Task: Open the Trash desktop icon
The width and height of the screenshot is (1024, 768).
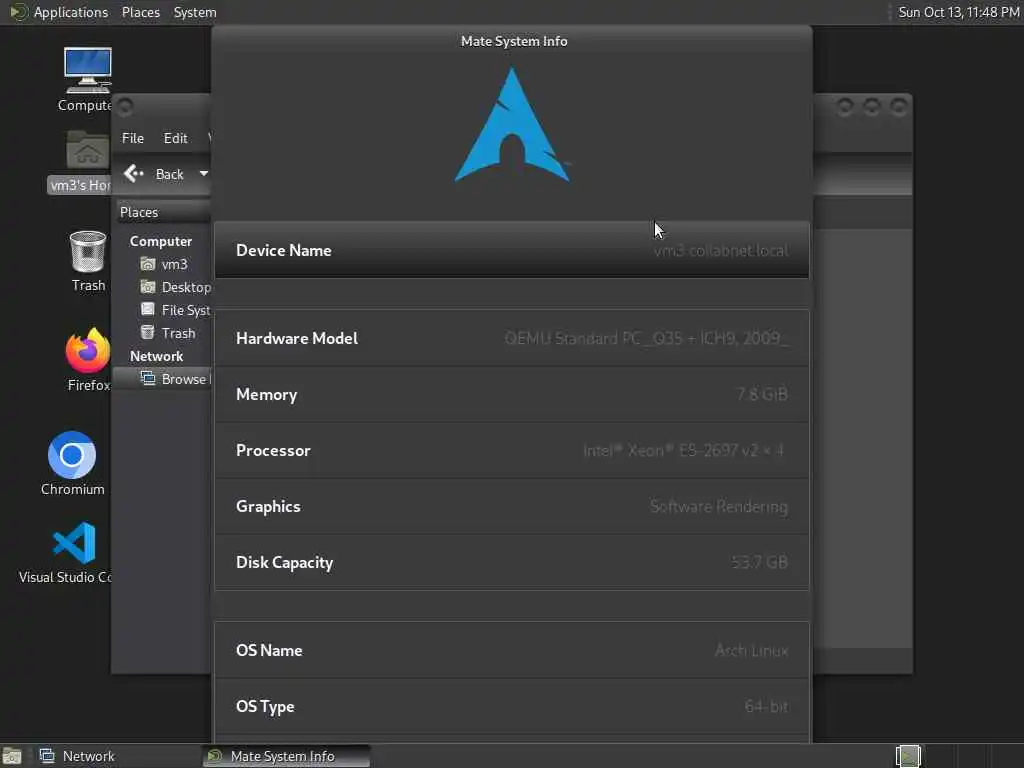Action: tap(88, 251)
